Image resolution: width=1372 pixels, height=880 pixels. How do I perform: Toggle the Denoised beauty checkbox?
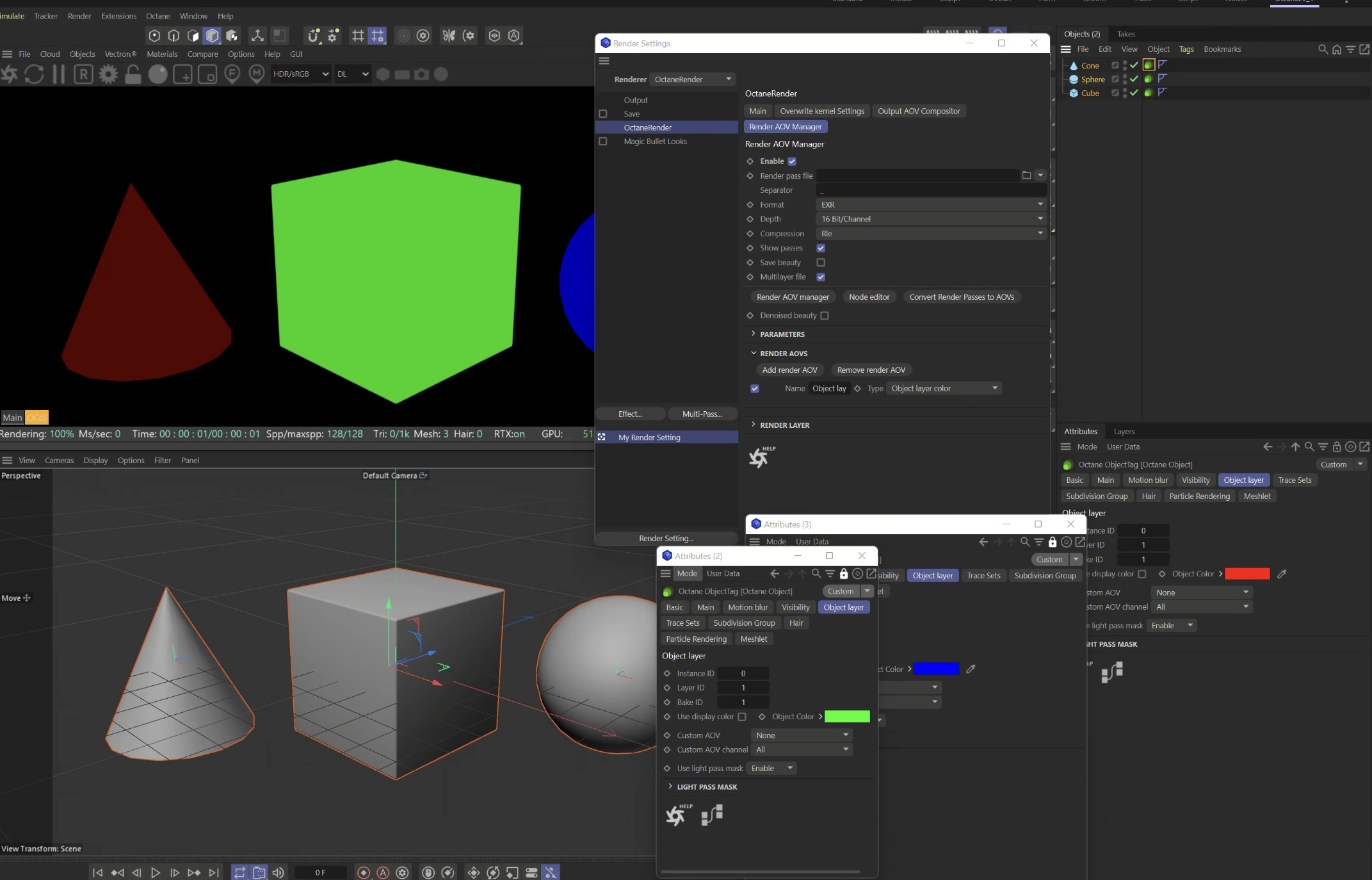point(825,316)
